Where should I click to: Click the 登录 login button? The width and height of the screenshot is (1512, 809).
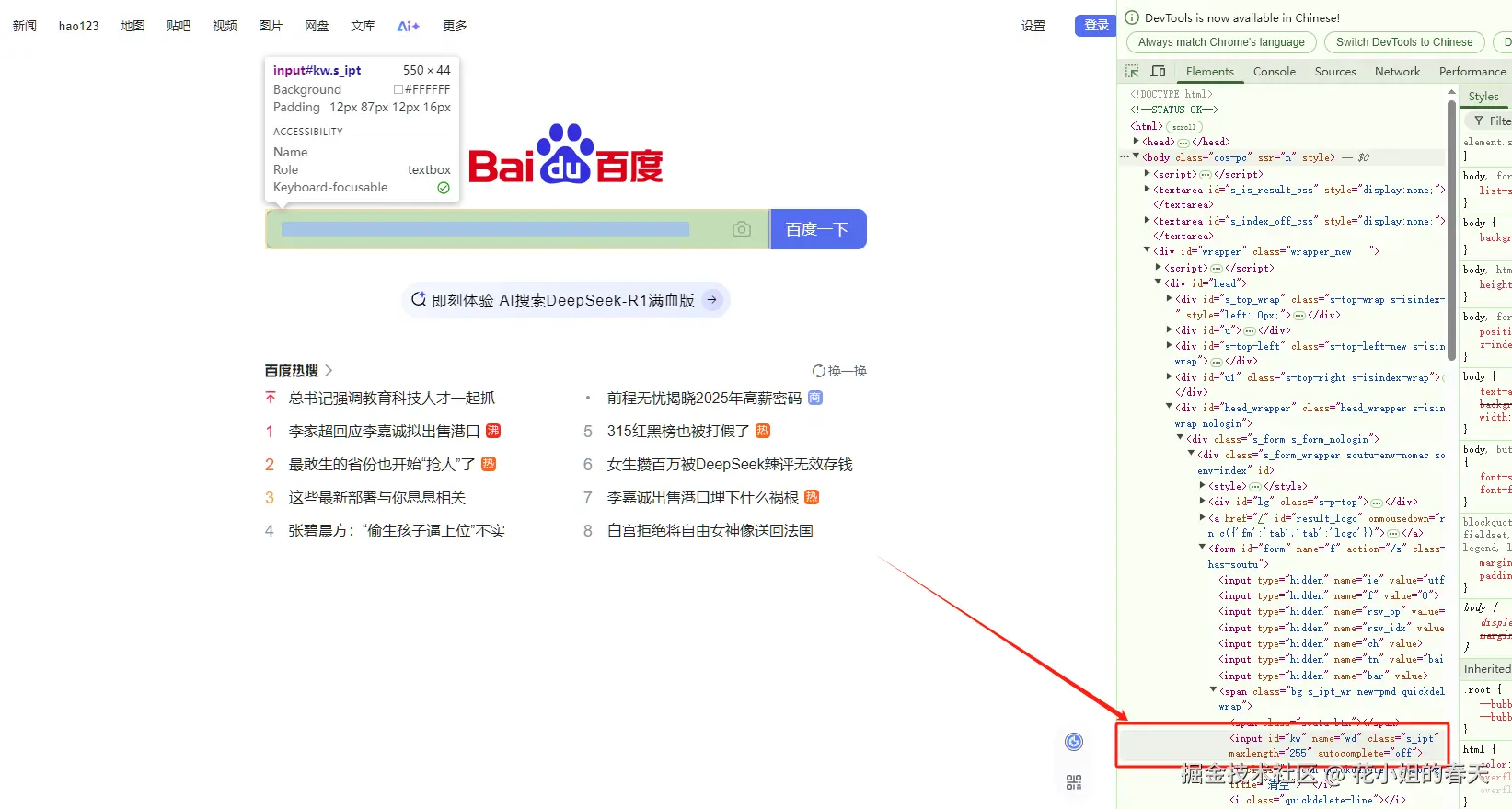tap(1095, 26)
